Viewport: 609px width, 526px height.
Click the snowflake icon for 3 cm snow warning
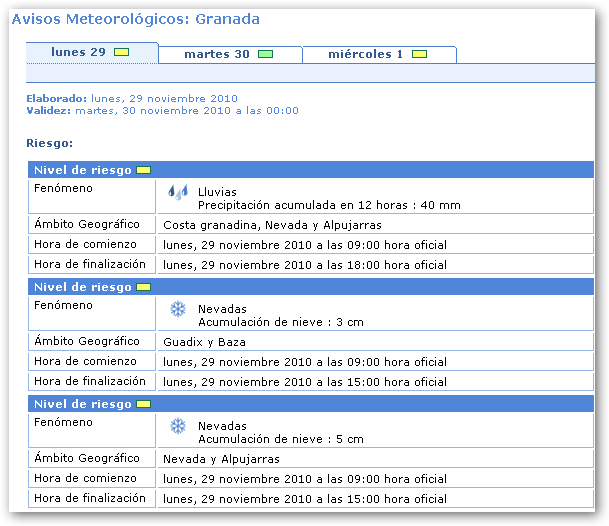[x=178, y=310]
